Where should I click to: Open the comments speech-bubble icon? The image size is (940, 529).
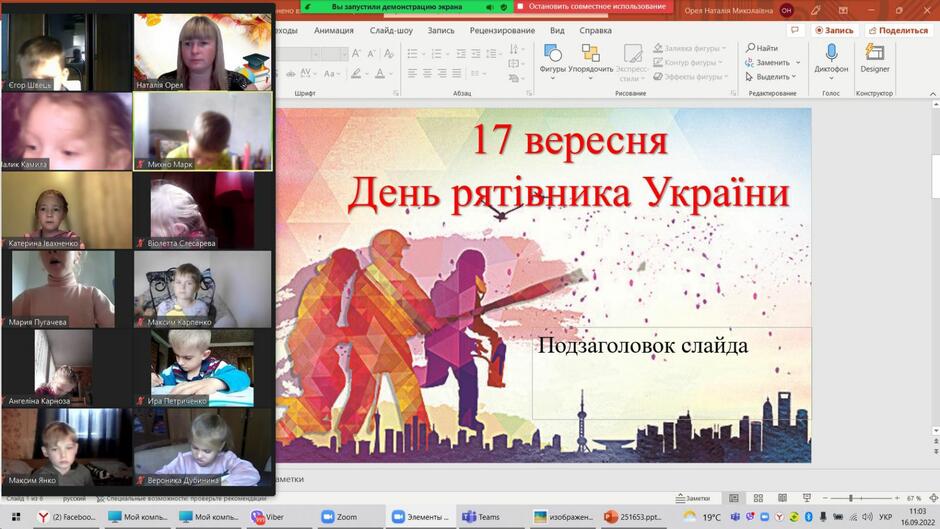(x=795, y=30)
